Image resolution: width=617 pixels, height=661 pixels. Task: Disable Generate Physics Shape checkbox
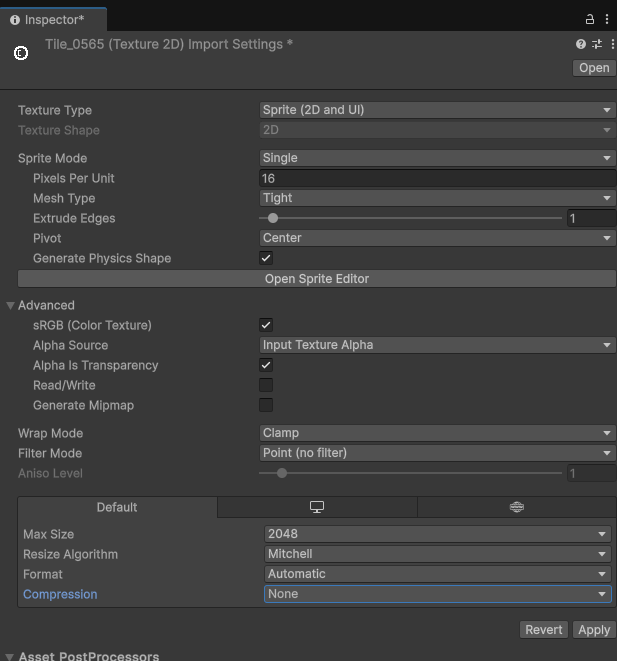(x=266, y=258)
